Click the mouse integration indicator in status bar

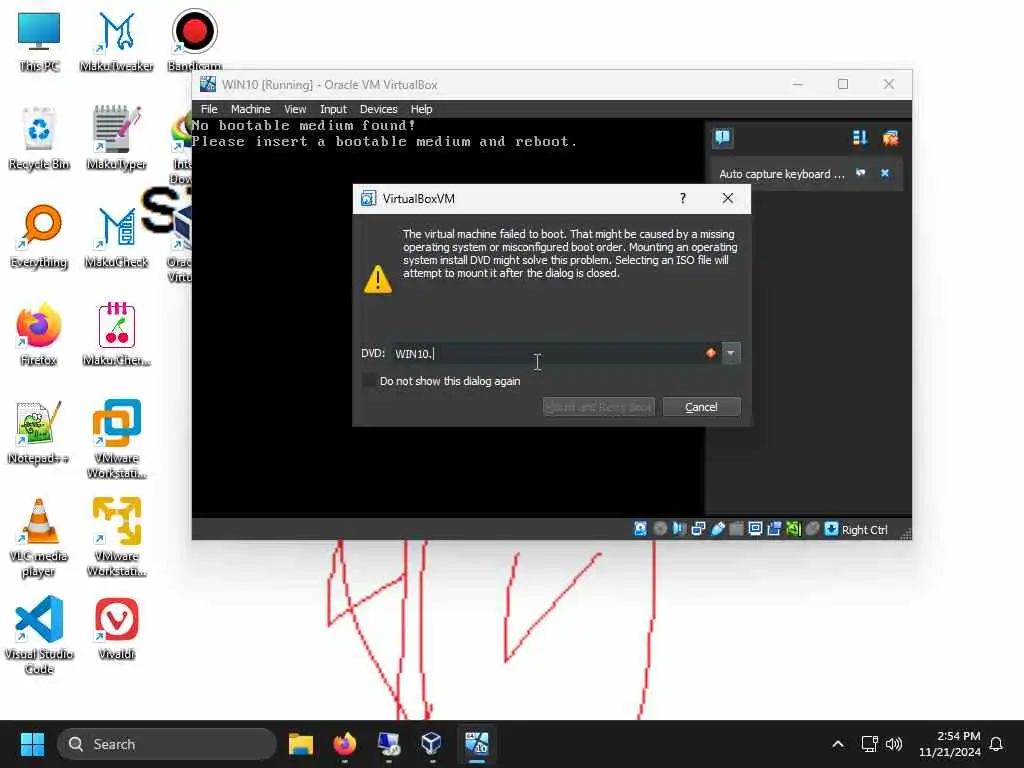[812, 529]
